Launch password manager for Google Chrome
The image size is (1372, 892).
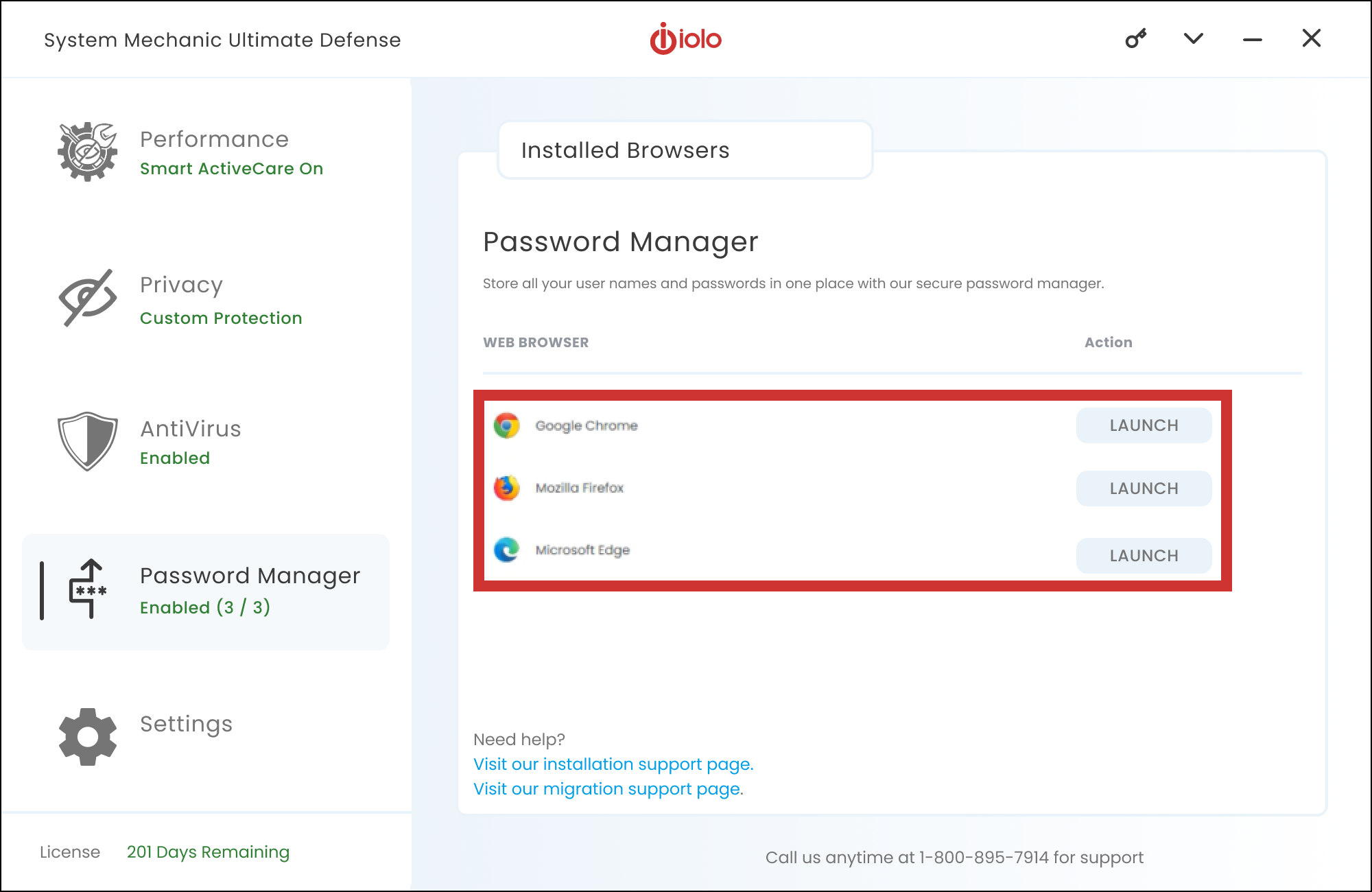[1144, 425]
